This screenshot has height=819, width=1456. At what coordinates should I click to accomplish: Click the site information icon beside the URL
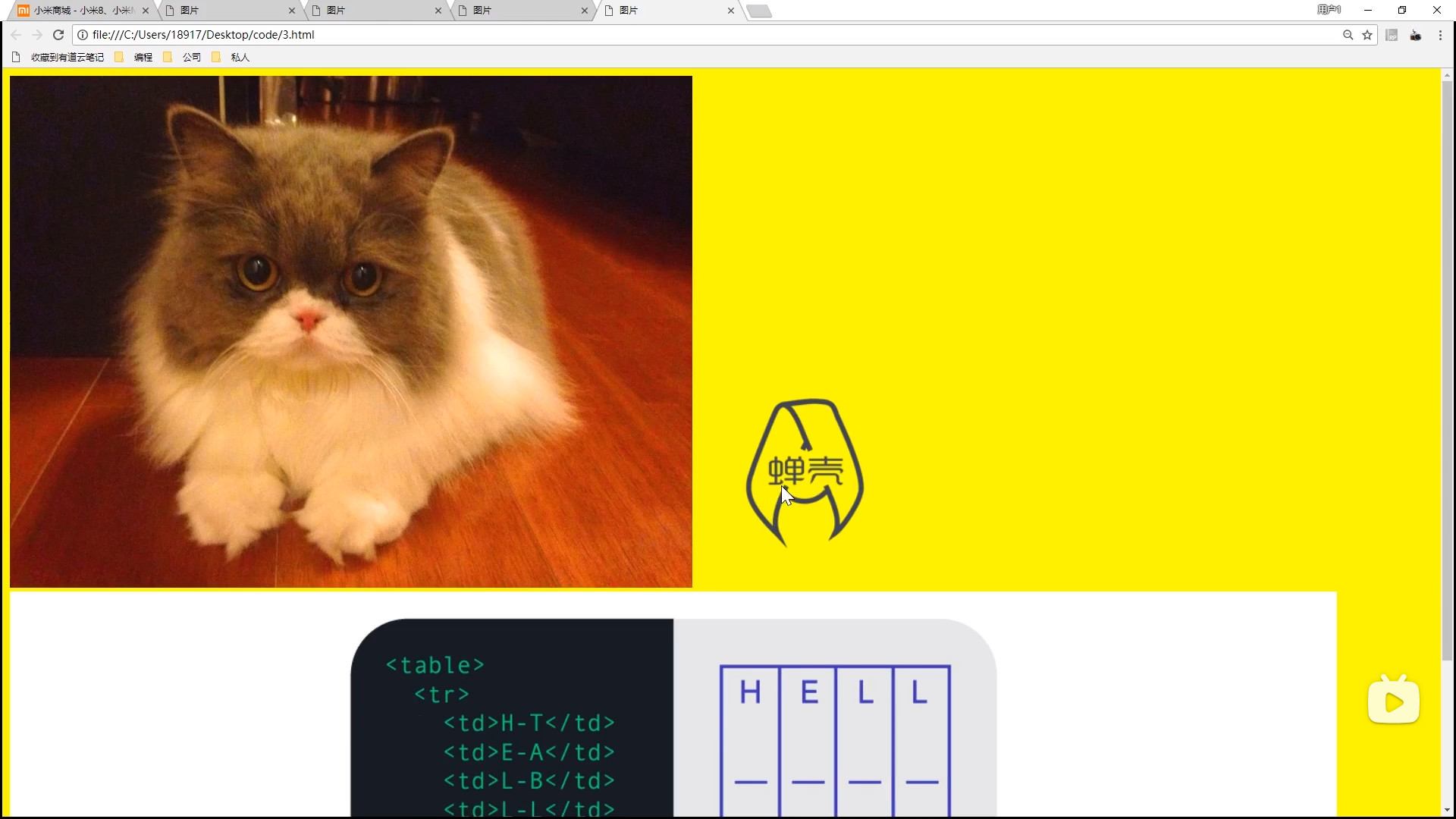tap(83, 35)
